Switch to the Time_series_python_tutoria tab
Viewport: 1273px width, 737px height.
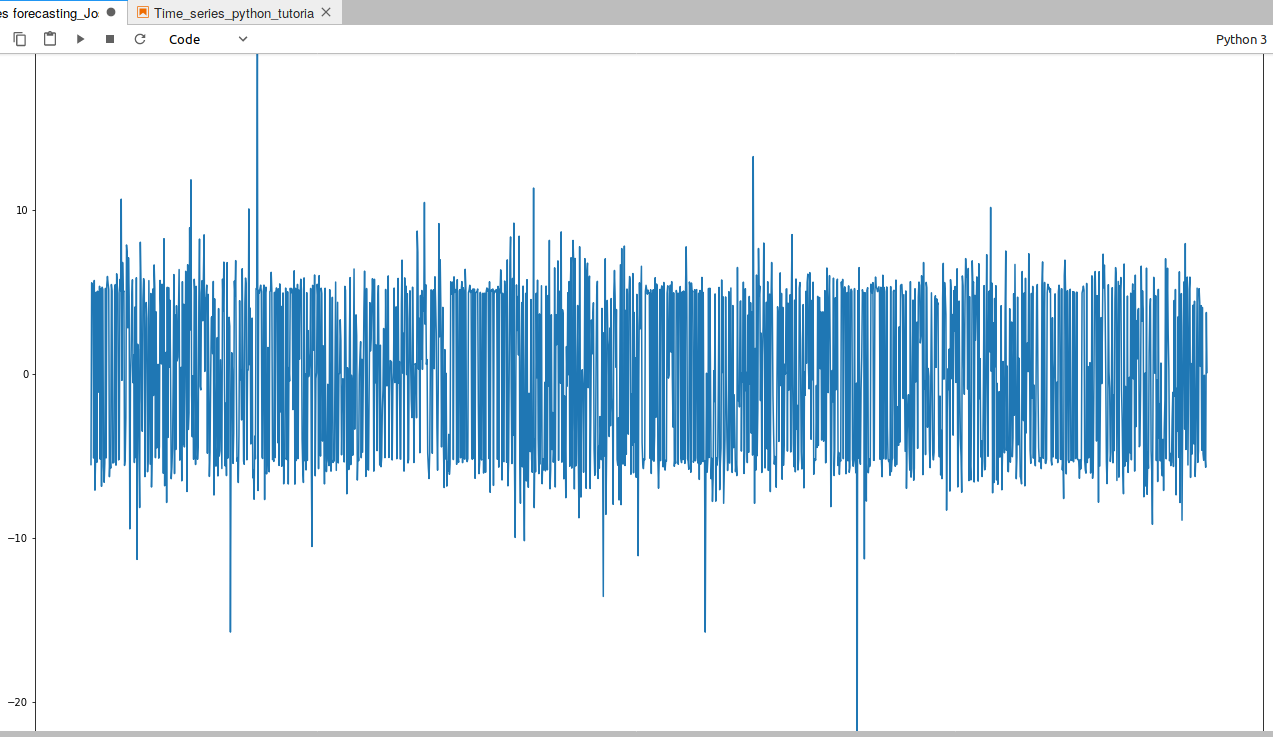pos(233,13)
